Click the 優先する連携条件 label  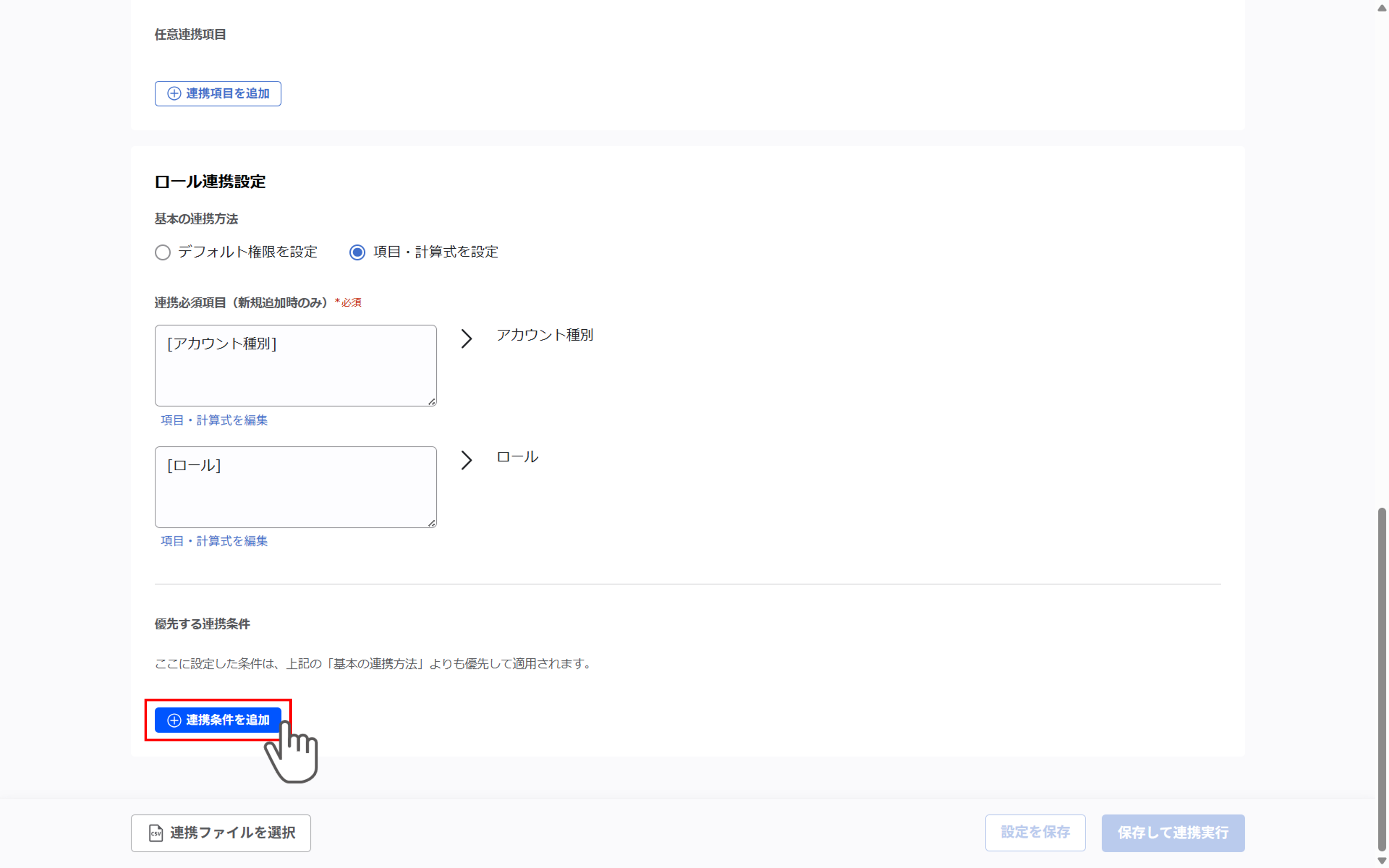tap(202, 624)
